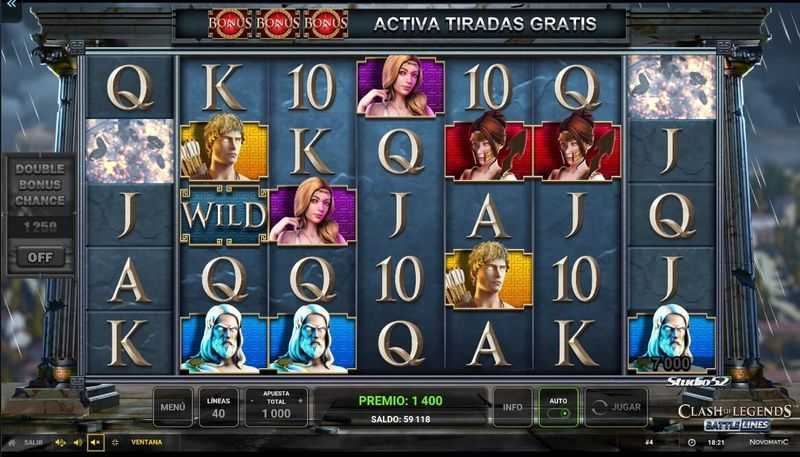Click the Zeus symbol showing 7 000
This screenshot has width=800, height=457.
click(x=671, y=341)
